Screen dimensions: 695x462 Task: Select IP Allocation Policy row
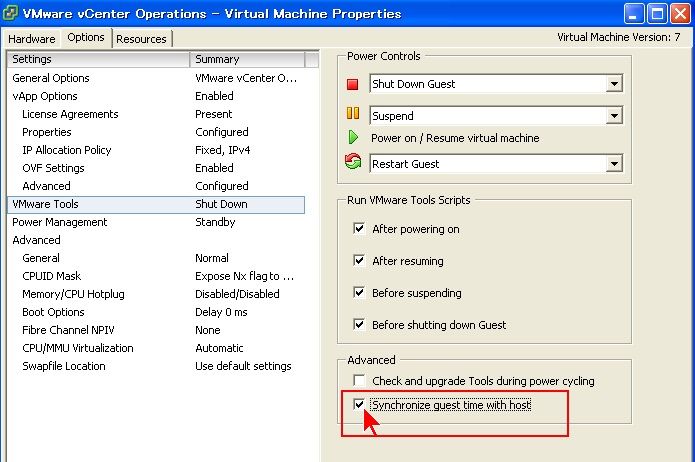tap(156, 150)
